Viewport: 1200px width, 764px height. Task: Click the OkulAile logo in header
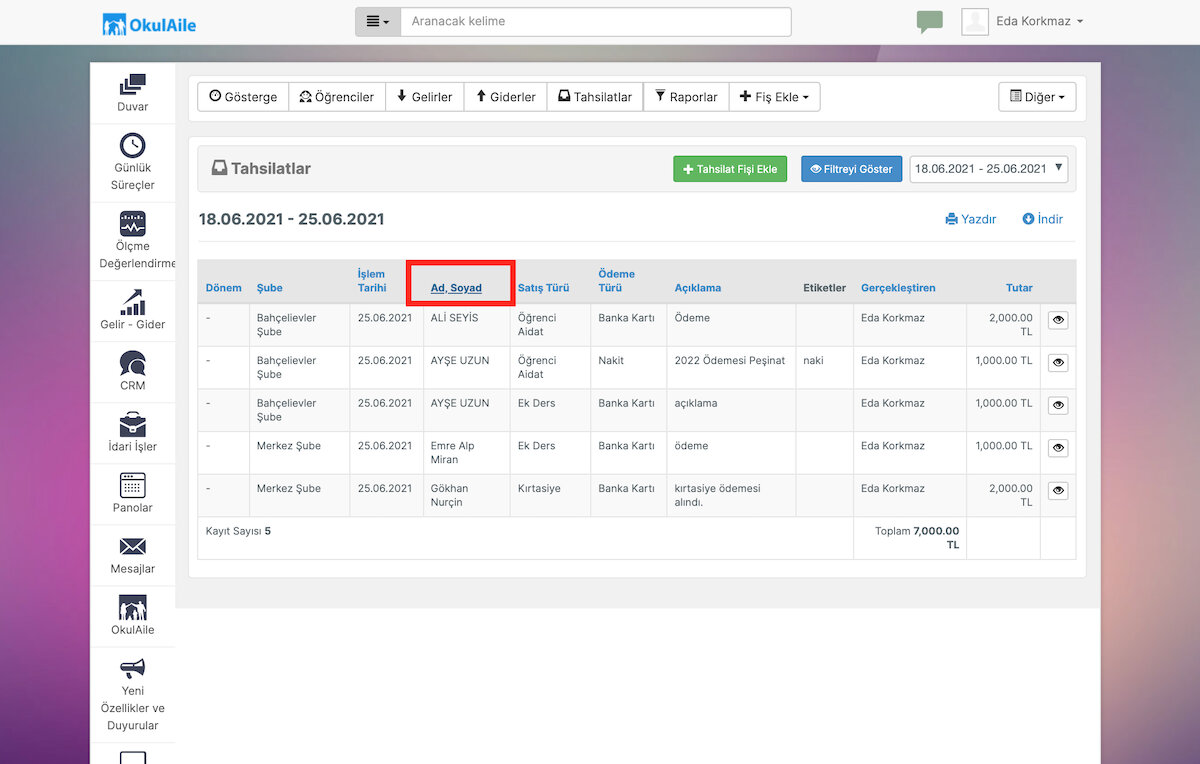tap(149, 24)
